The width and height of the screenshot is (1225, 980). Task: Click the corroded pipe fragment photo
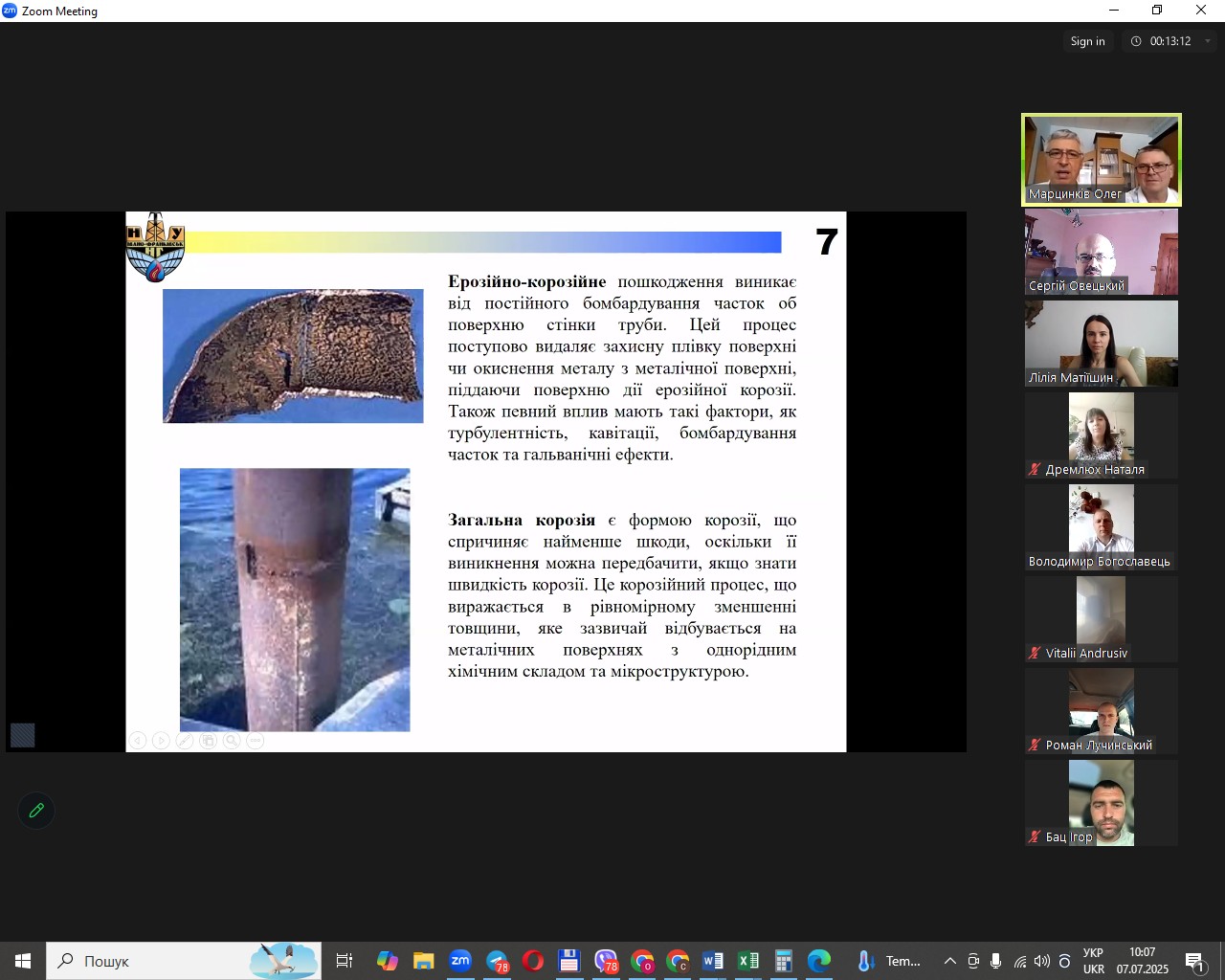293,356
